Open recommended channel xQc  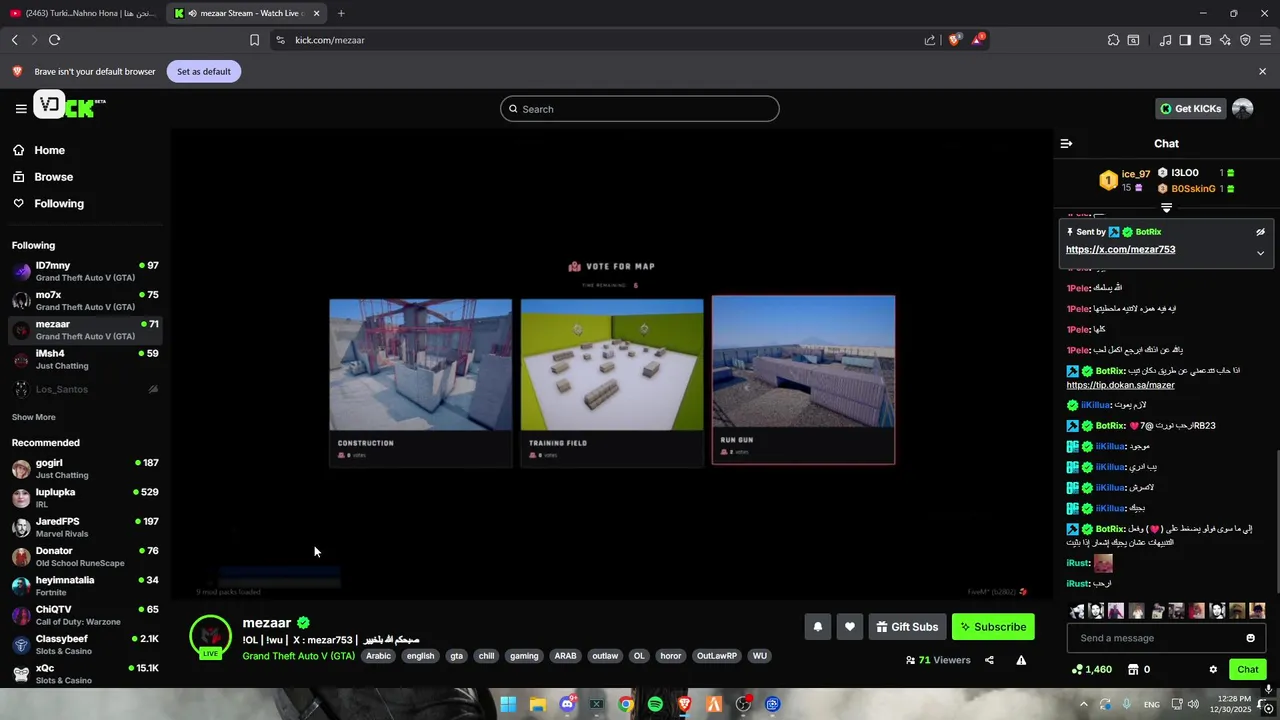[x=85, y=674]
